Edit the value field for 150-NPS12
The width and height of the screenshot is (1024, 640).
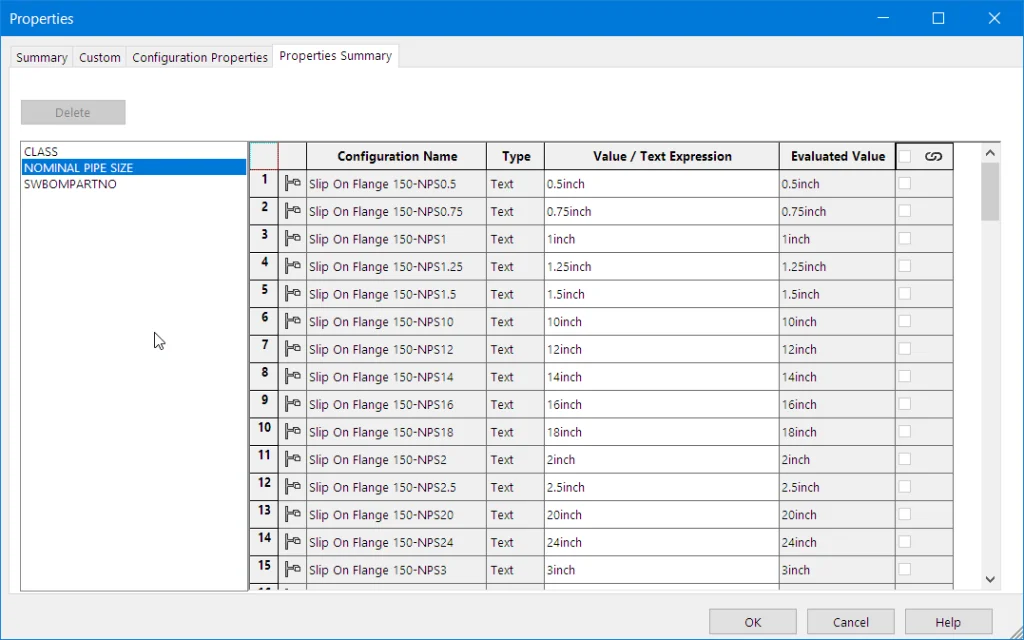tap(660, 350)
